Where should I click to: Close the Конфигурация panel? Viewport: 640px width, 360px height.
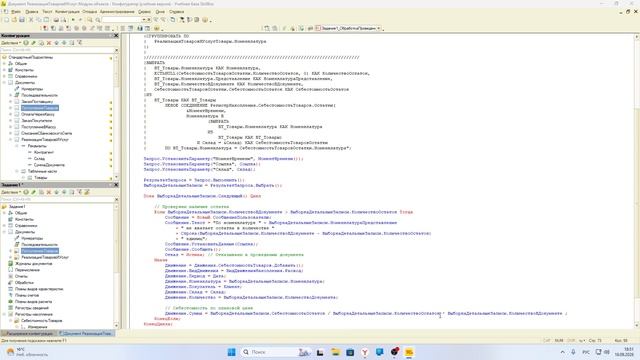116,36
